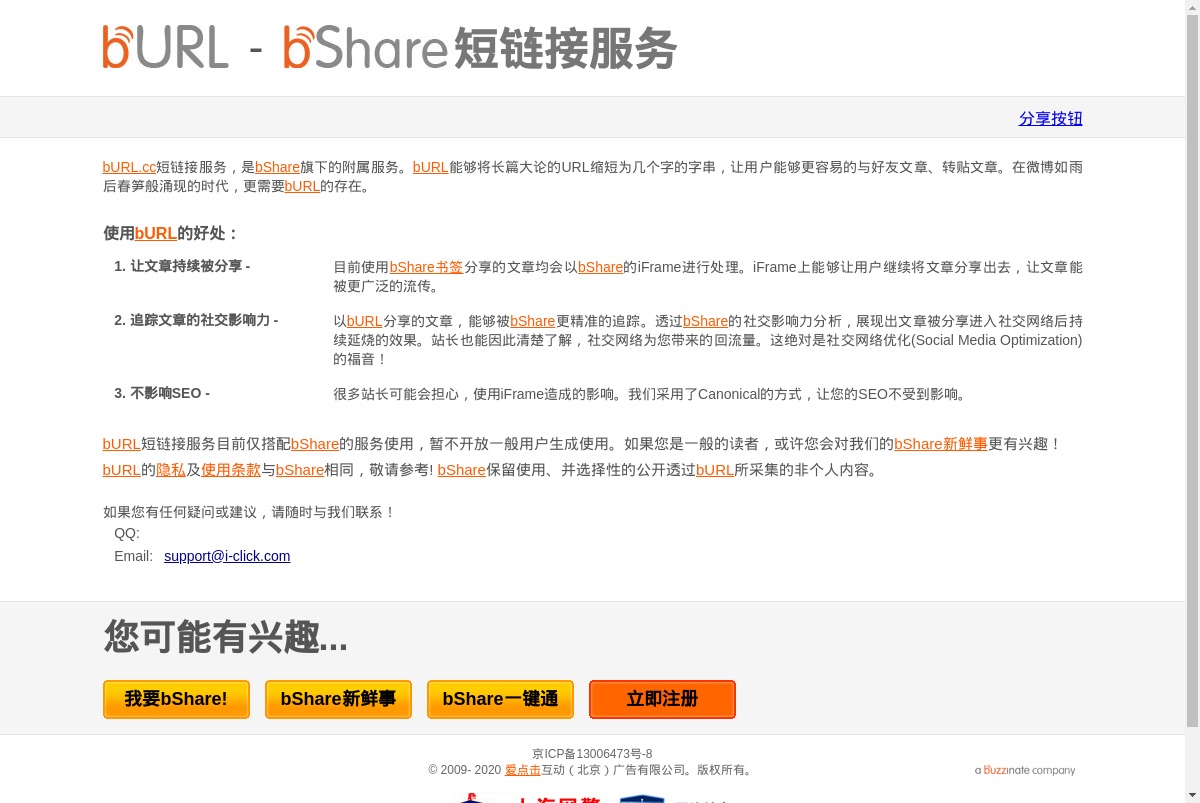Click the 我要bShare! button
1200x803 pixels.
176,699
